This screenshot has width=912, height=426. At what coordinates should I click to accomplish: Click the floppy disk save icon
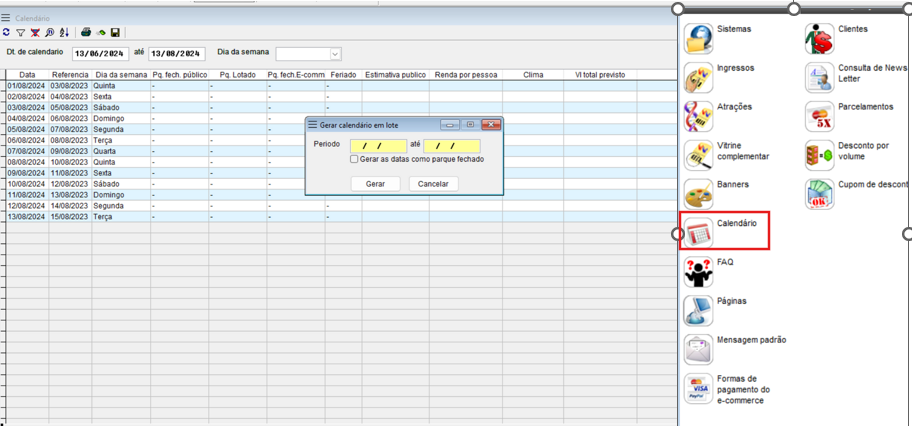[x=116, y=33]
